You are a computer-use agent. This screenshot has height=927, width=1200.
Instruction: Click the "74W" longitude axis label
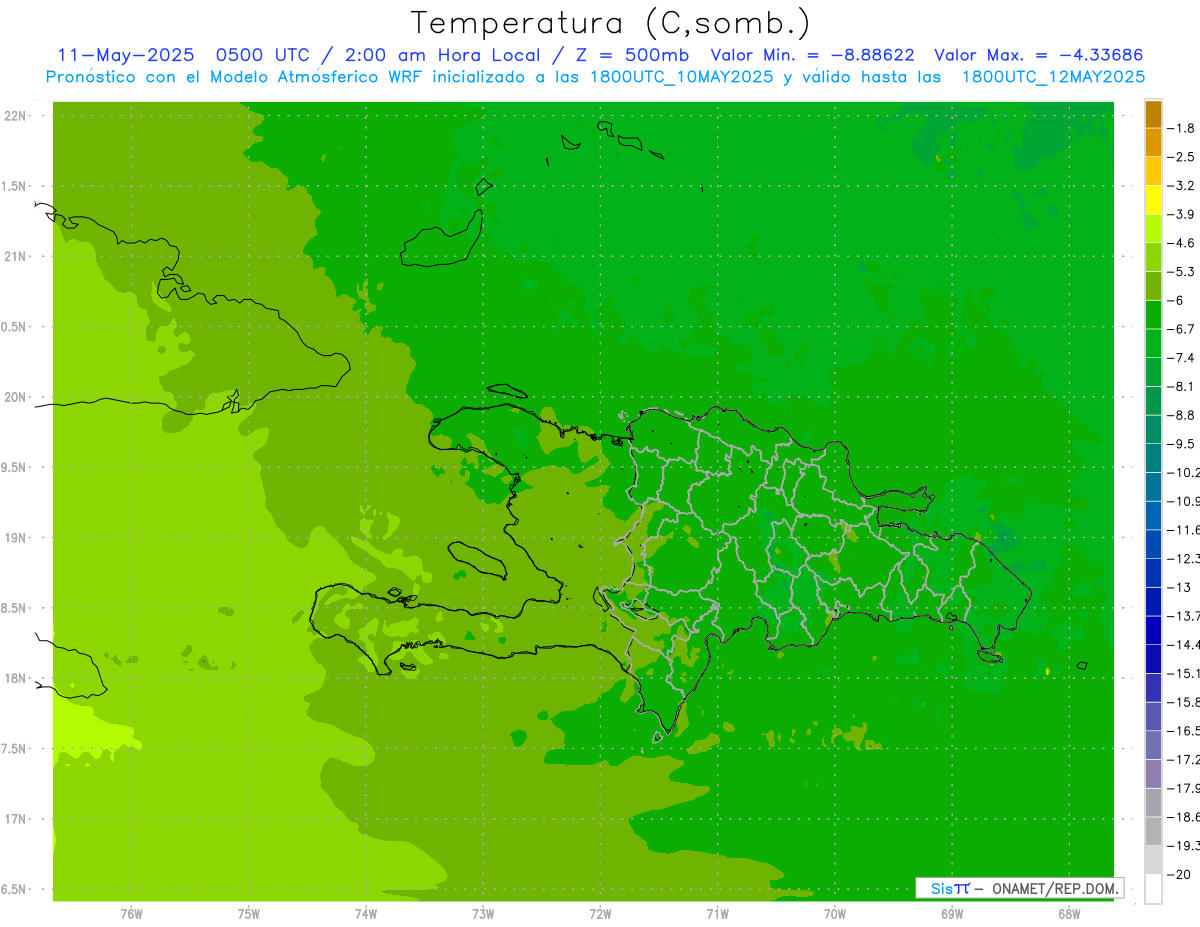click(365, 913)
